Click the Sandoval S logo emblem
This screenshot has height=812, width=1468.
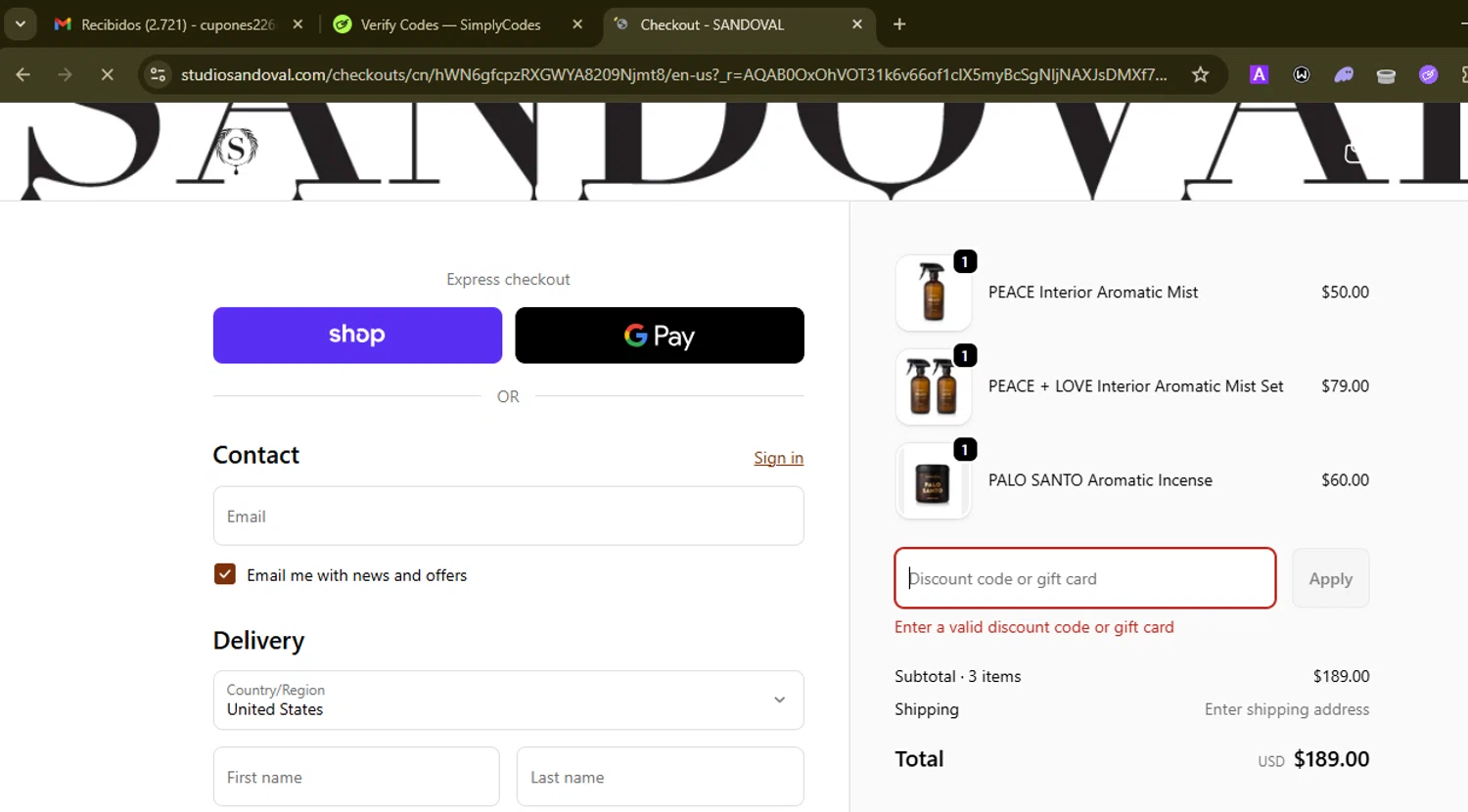click(x=236, y=150)
